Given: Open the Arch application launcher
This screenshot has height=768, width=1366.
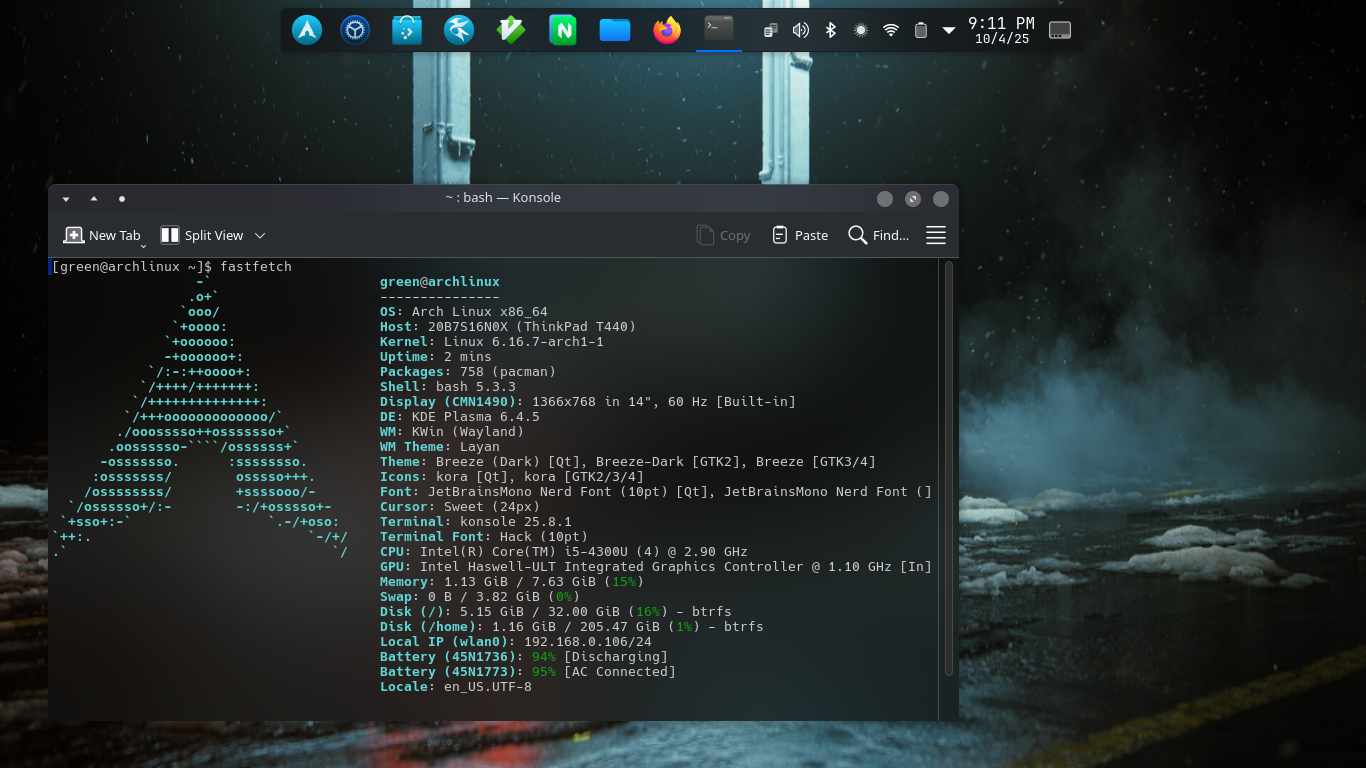Looking at the screenshot, I should click(307, 30).
